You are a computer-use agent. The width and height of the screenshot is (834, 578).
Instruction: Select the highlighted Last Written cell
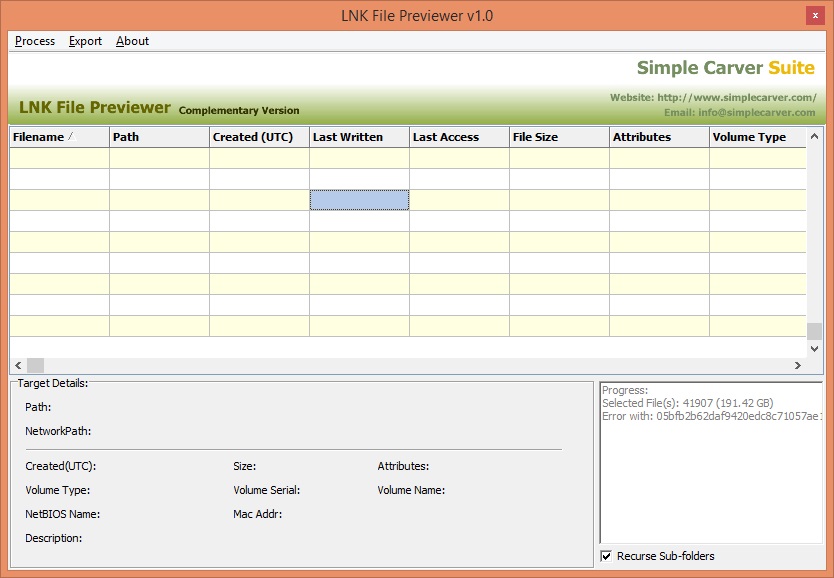[359, 199]
